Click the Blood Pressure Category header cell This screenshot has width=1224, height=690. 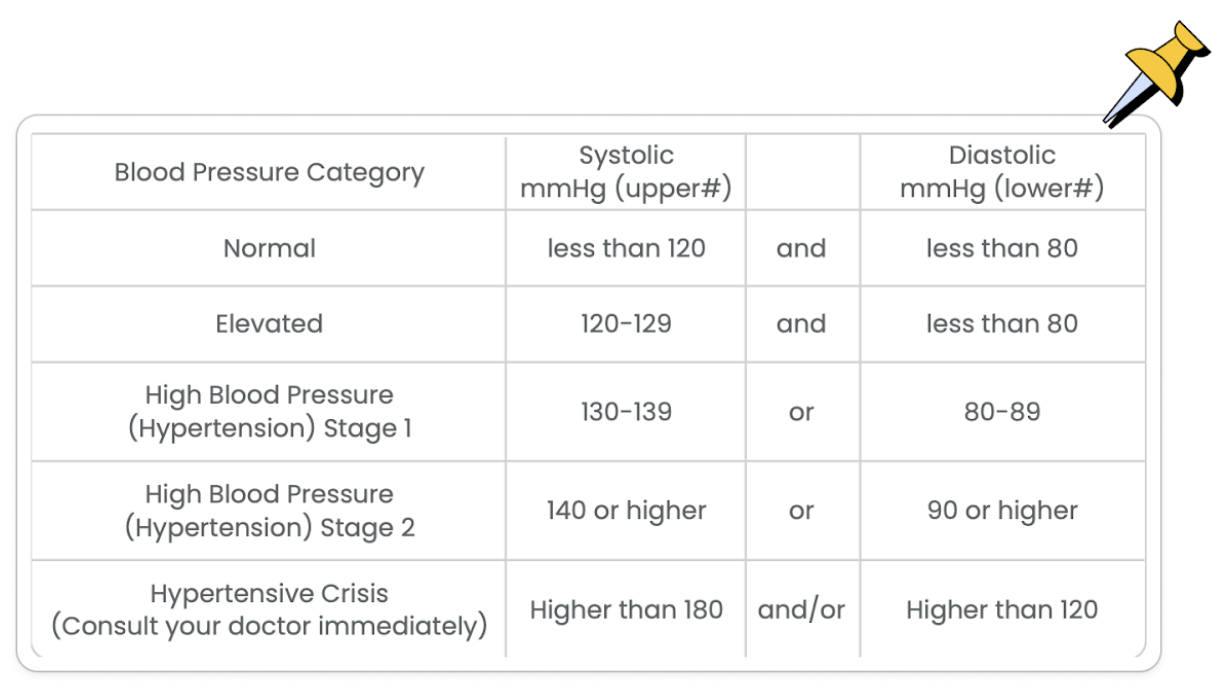(x=269, y=172)
